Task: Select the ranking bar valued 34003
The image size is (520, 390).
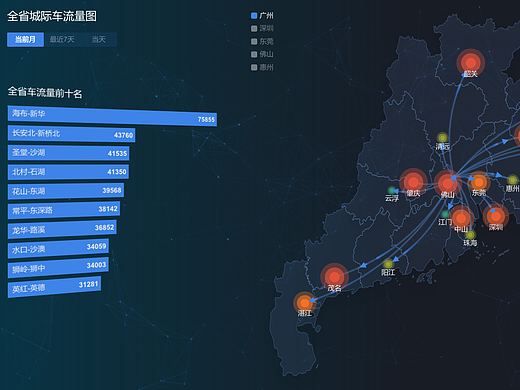Action: [x=58, y=268]
